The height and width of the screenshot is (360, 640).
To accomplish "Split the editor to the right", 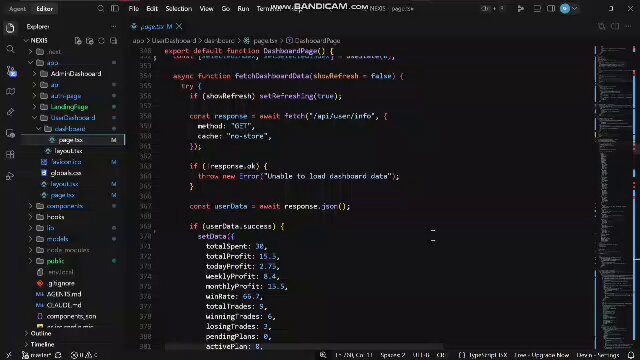I will (x=615, y=27).
